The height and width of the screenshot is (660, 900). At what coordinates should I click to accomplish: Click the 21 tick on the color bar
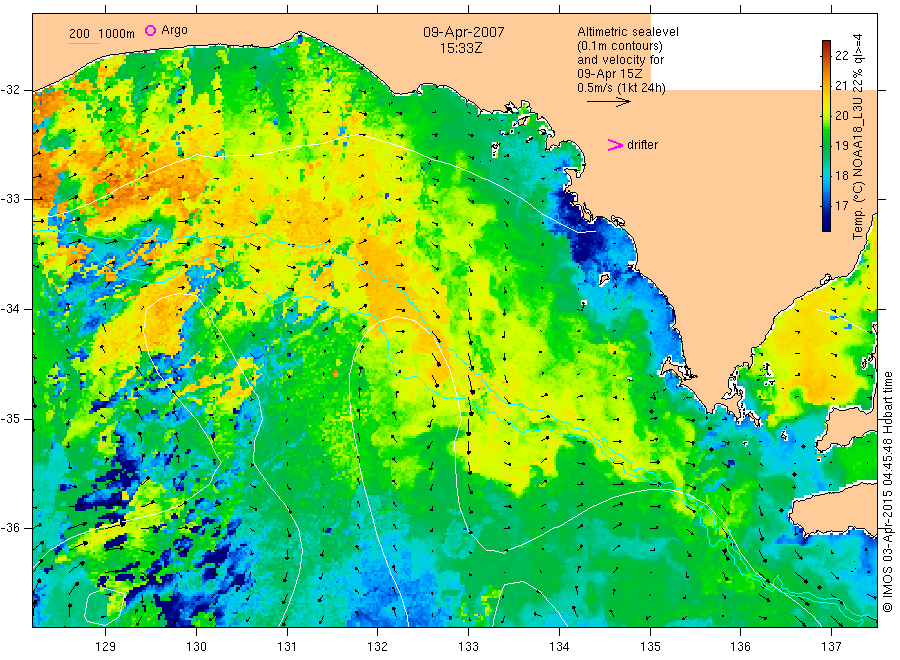841,86
